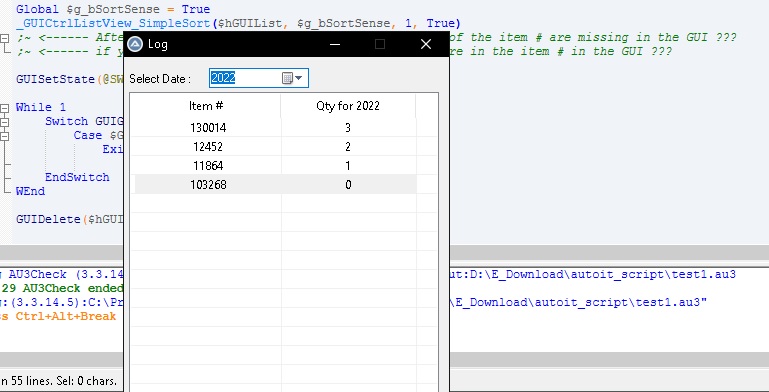769x392 pixels.
Task: Sort by the Item # column header
Action: click(206, 106)
